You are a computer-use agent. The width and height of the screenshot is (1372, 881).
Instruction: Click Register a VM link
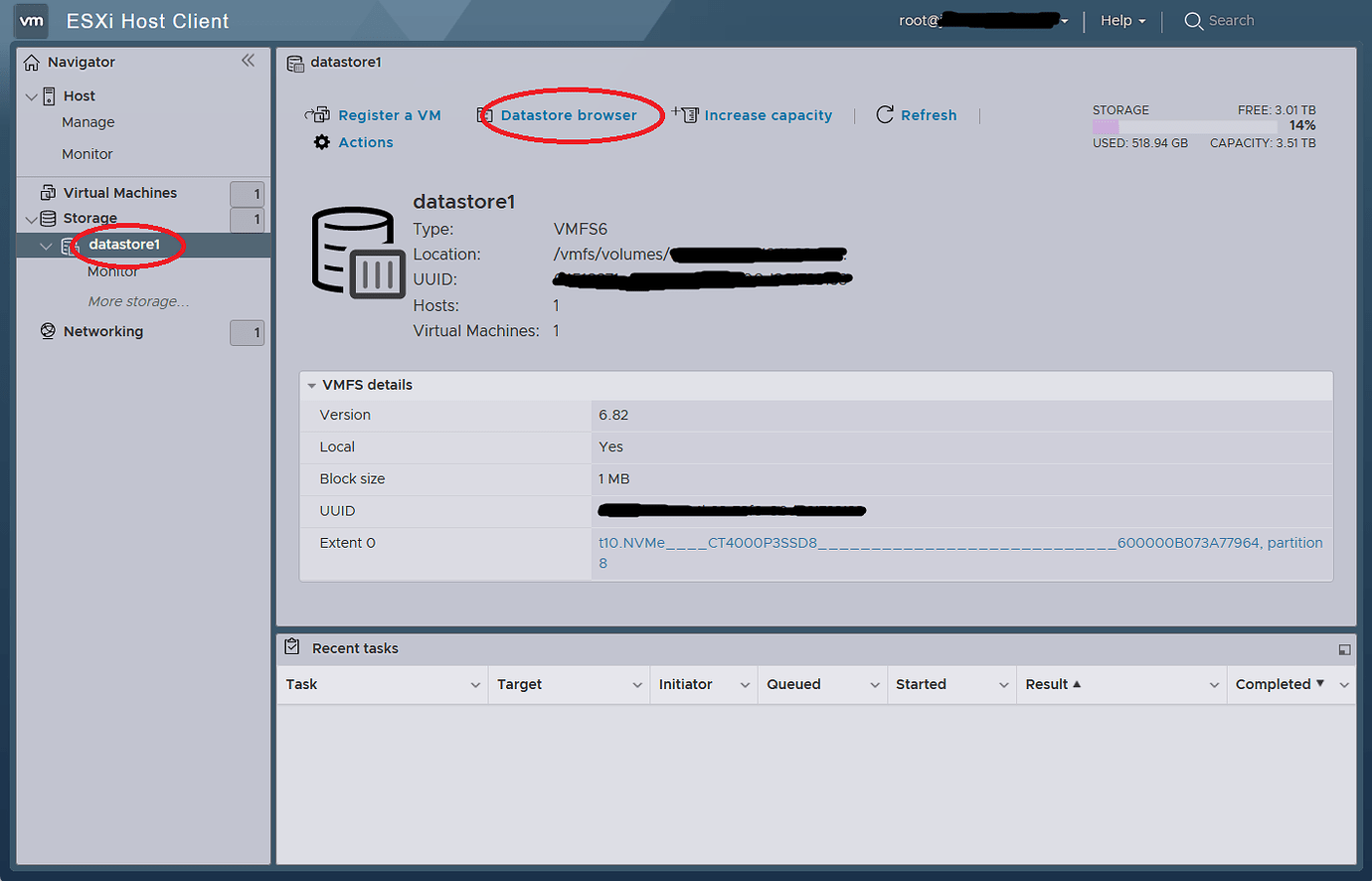[390, 115]
